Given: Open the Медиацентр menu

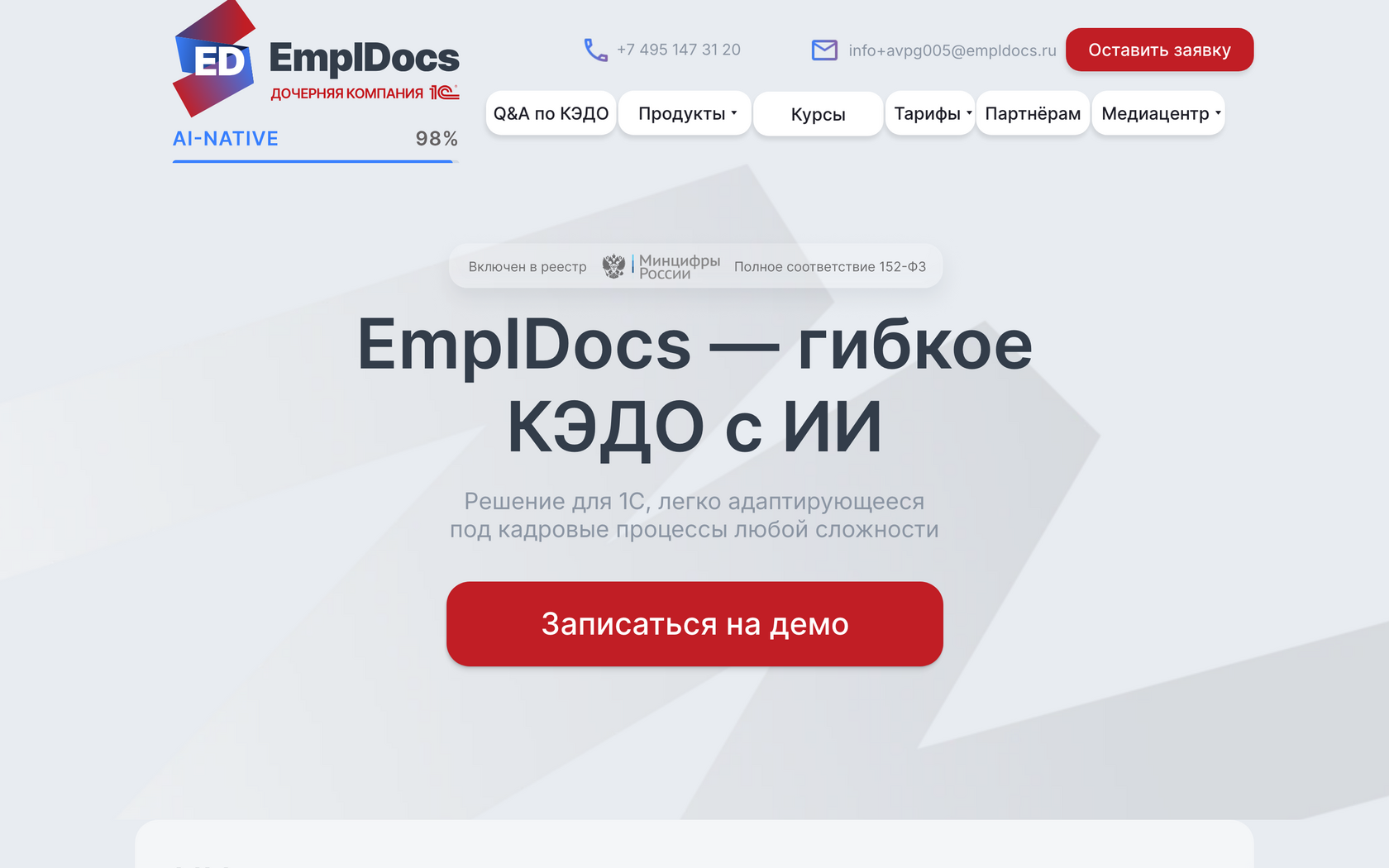Looking at the screenshot, I should 1158,113.
